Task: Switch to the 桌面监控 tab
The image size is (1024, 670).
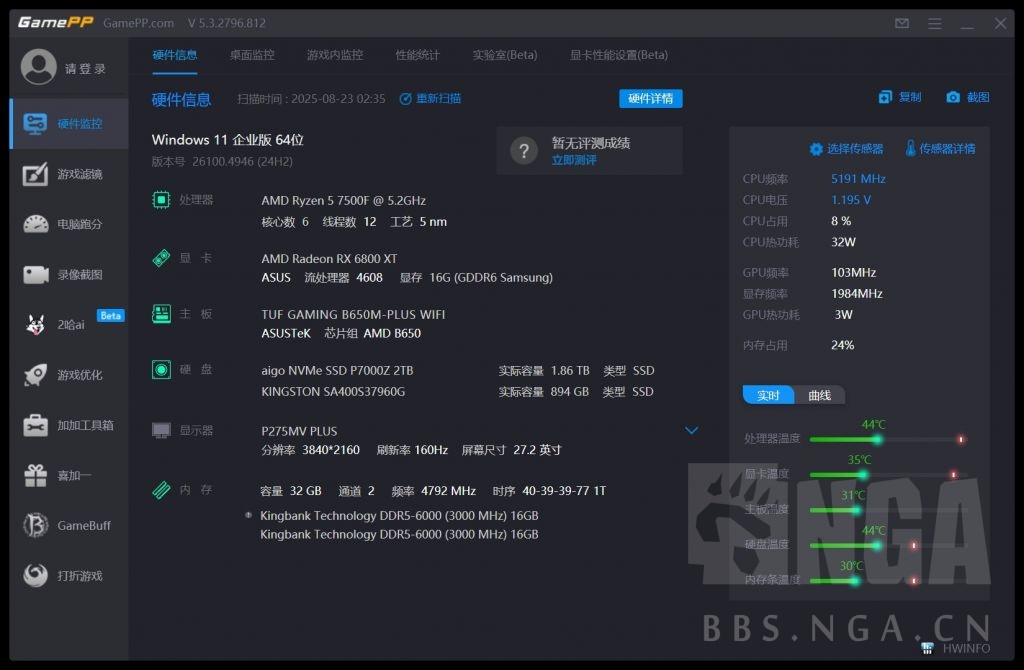Action: point(252,55)
